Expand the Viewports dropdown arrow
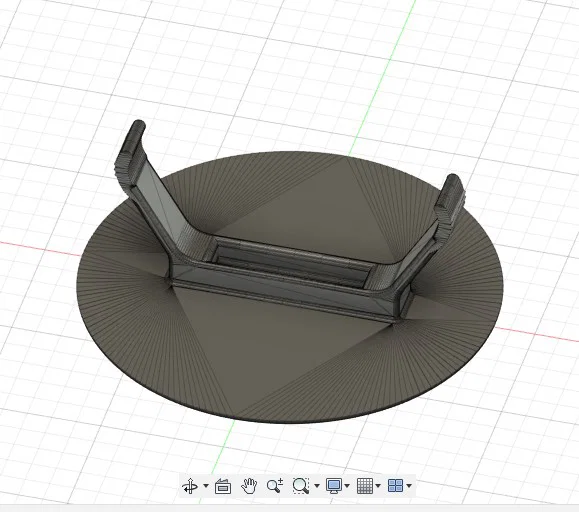This screenshot has width=579, height=512. coord(409,486)
